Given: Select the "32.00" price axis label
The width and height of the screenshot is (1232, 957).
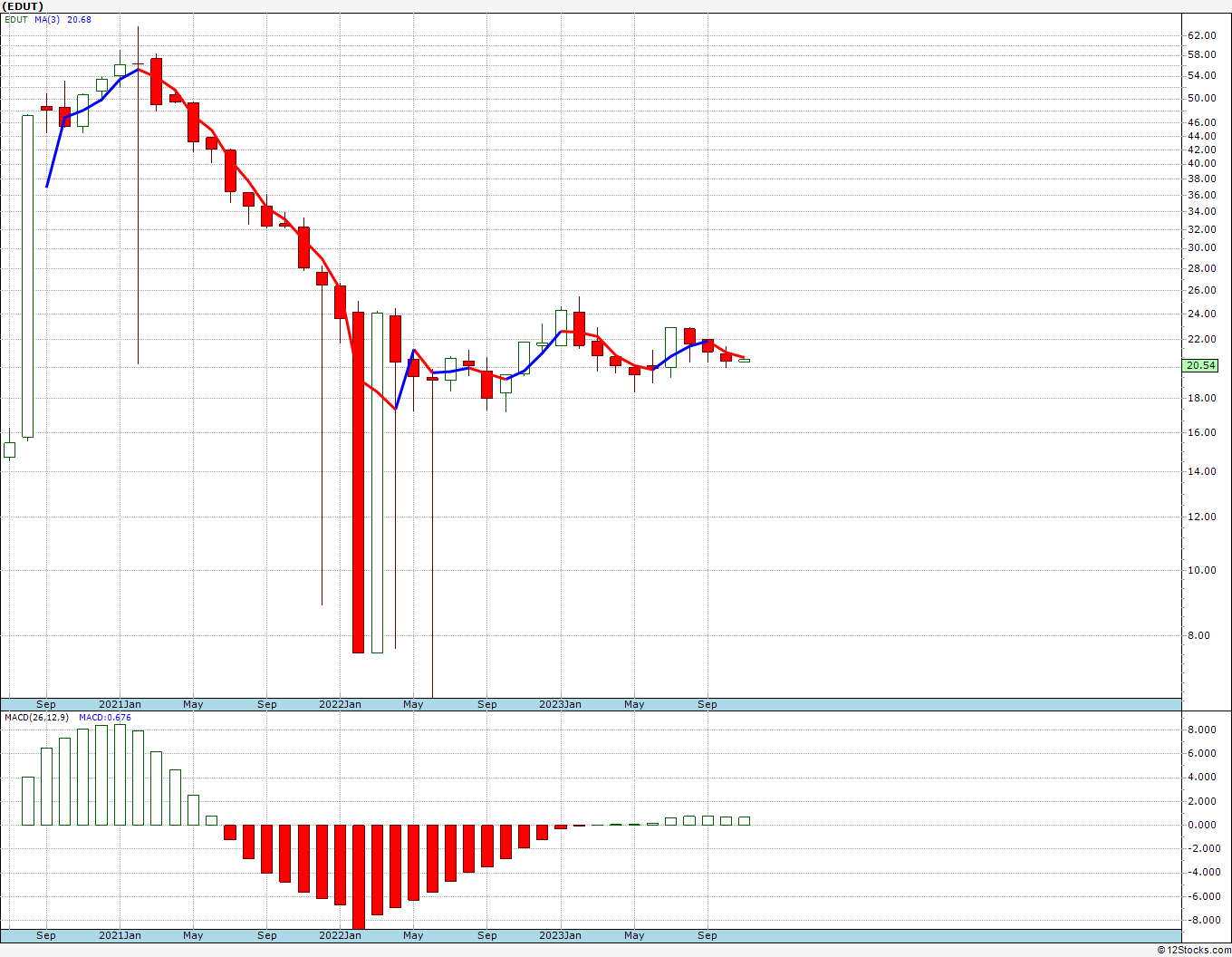Looking at the screenshot, I should [1201, 230].
